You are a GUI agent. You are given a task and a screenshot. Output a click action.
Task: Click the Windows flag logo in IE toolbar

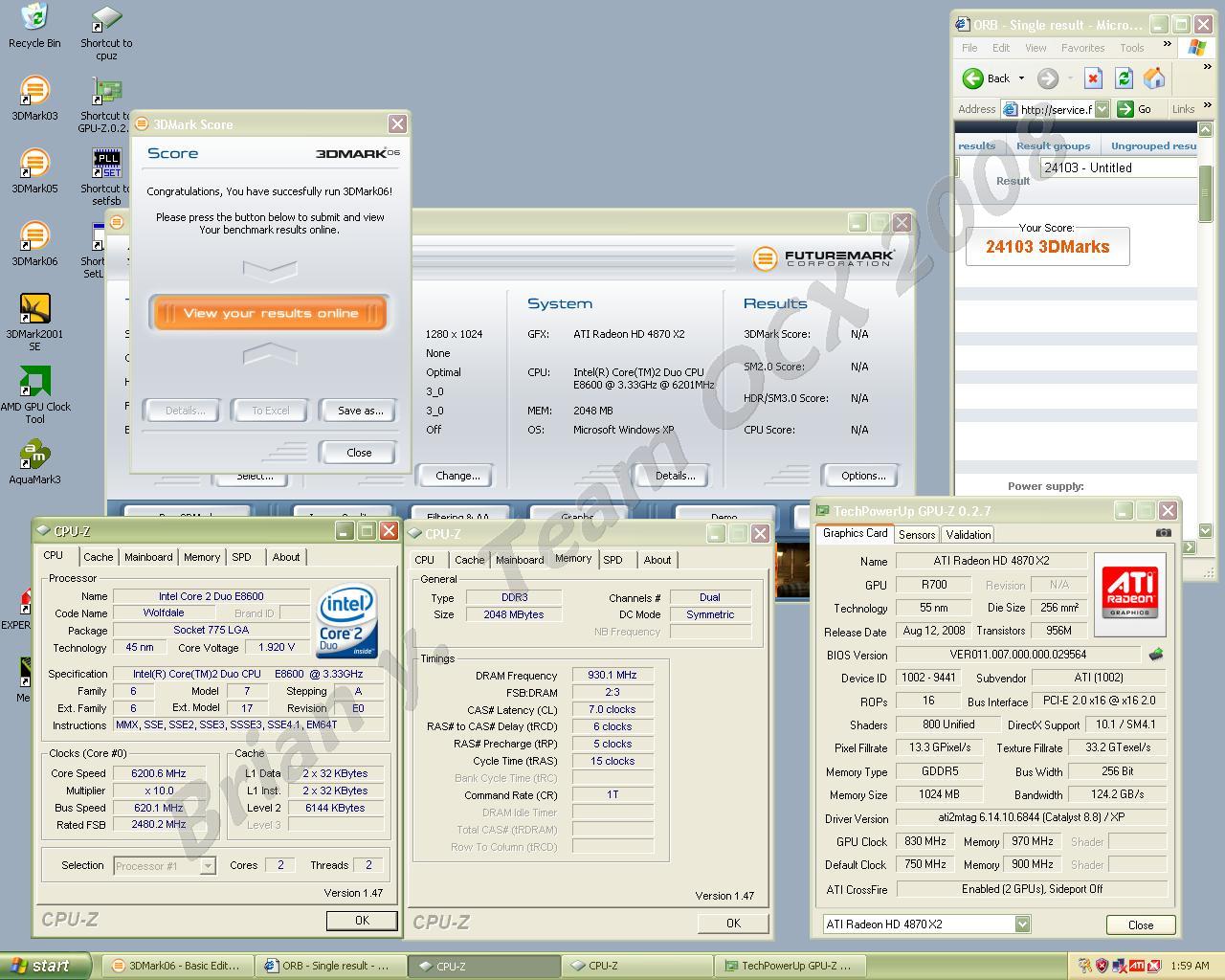[1196, 47]
